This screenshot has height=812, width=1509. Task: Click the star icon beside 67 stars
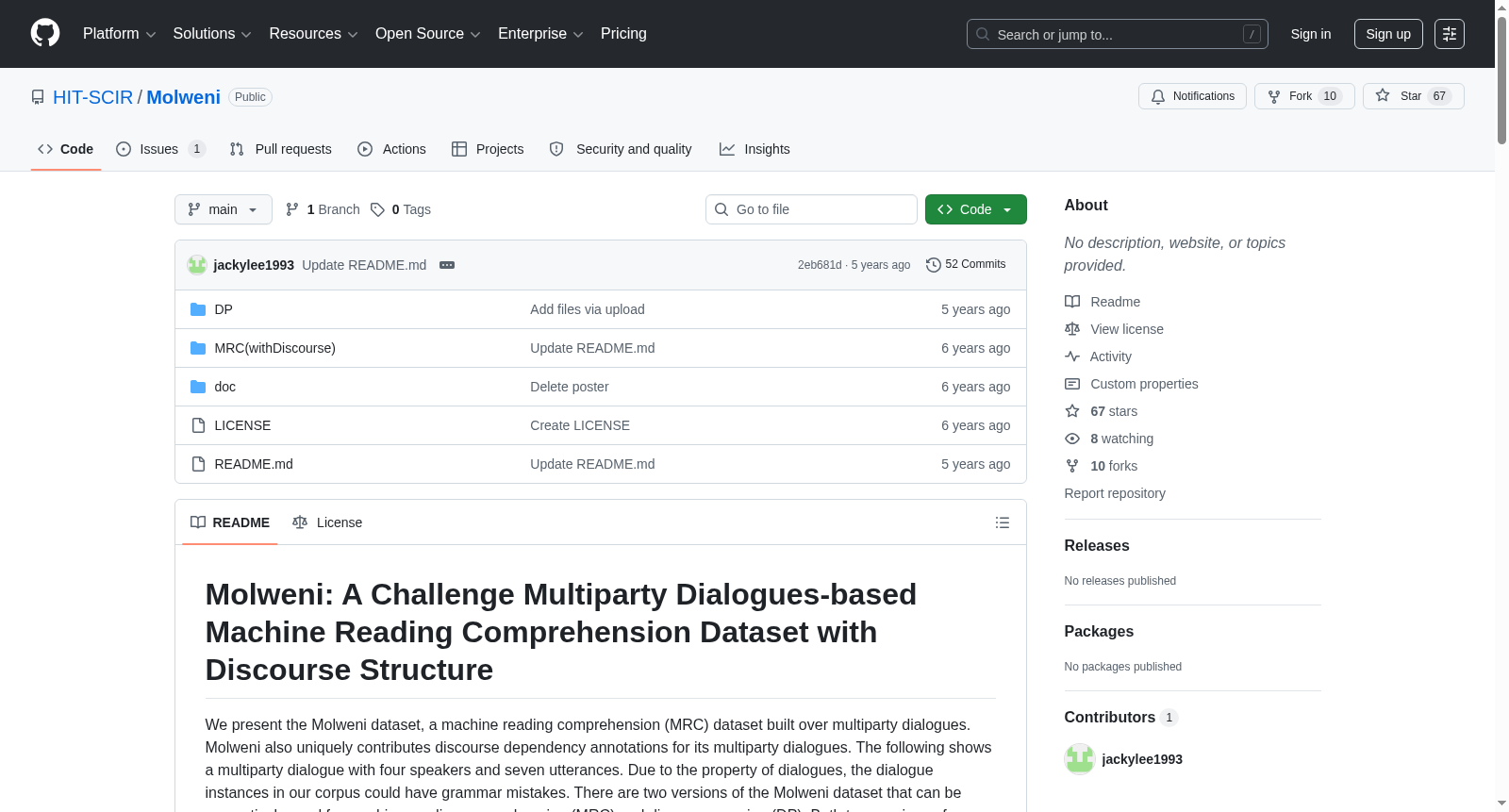[1072, 411]
